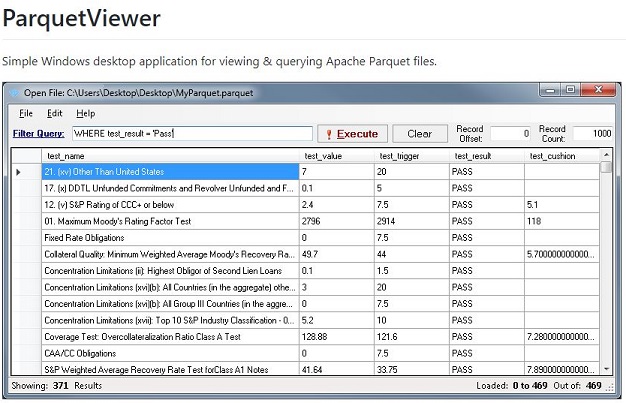Select the 'Fixed Rate Obligations' cell
Screen dimensions: 626x403
170,238
